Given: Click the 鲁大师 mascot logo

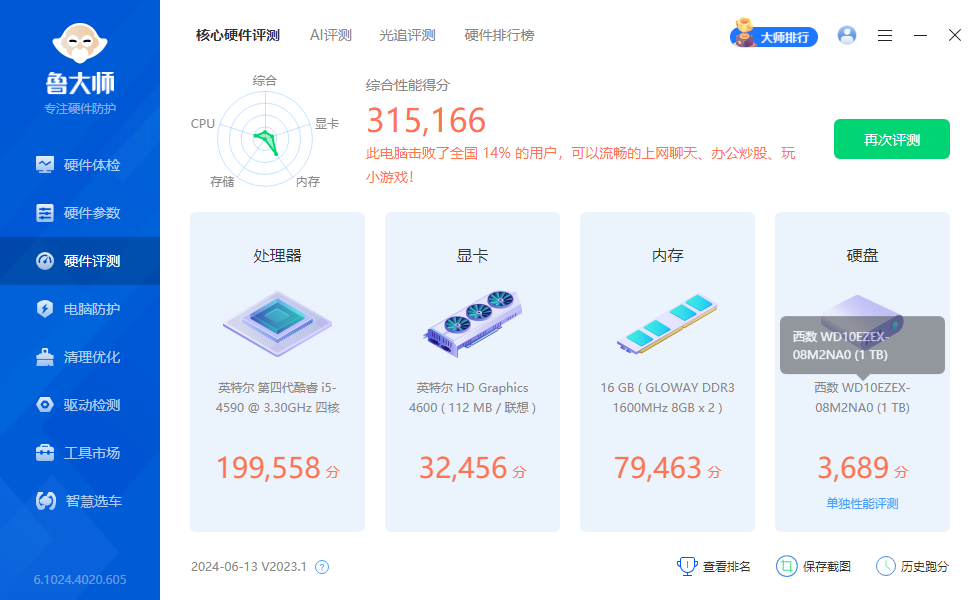Looking at the screenshot, I should pyautogui.click(x=80, y=43).
